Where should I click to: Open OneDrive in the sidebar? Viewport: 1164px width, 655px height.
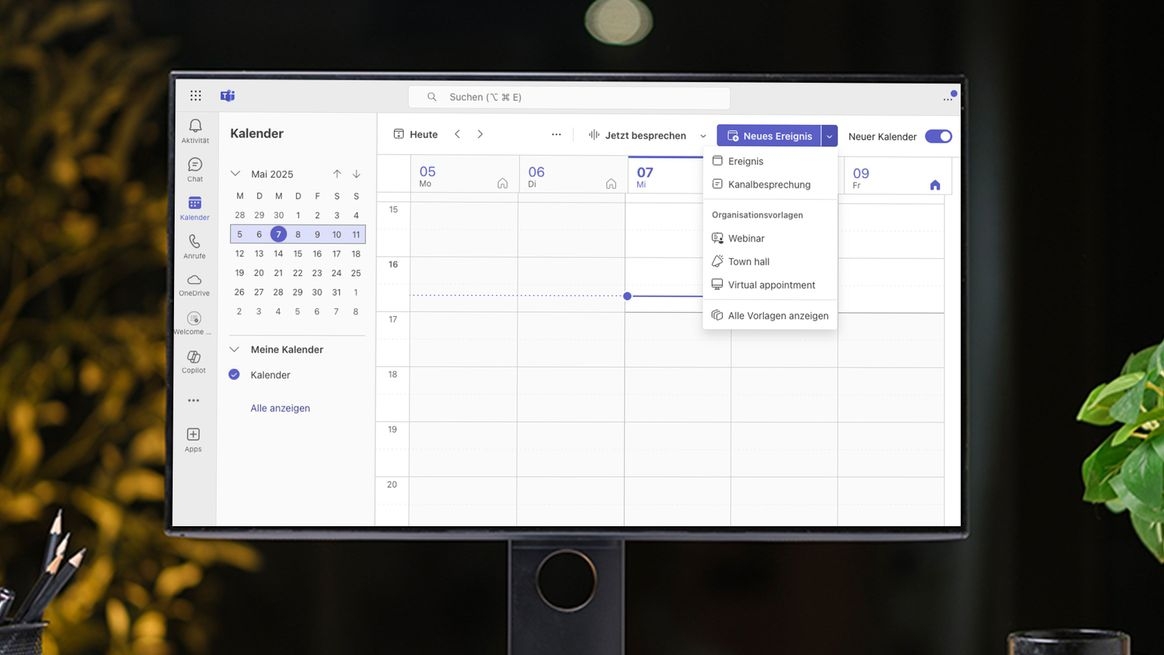195,281
